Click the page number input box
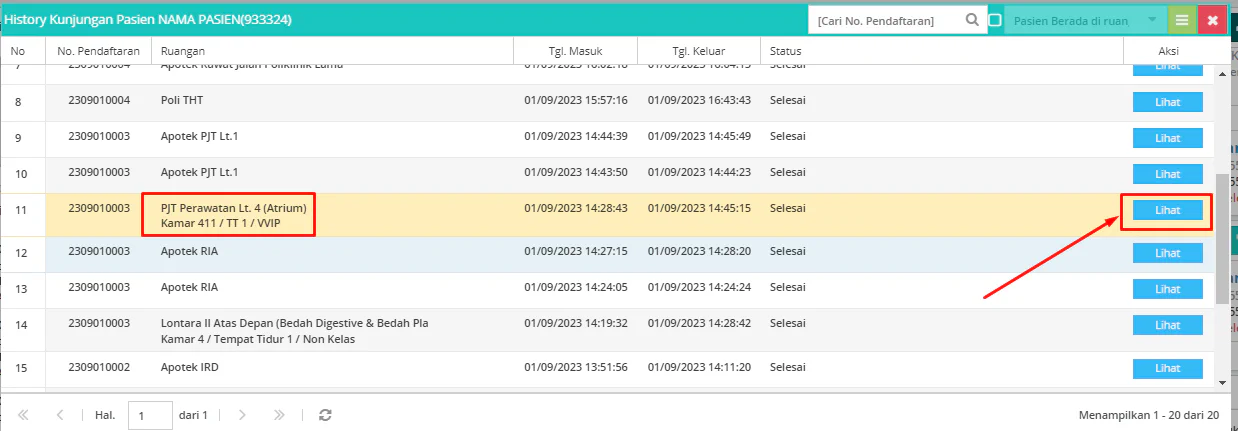 pyautogui.click(x=150, y=415)
